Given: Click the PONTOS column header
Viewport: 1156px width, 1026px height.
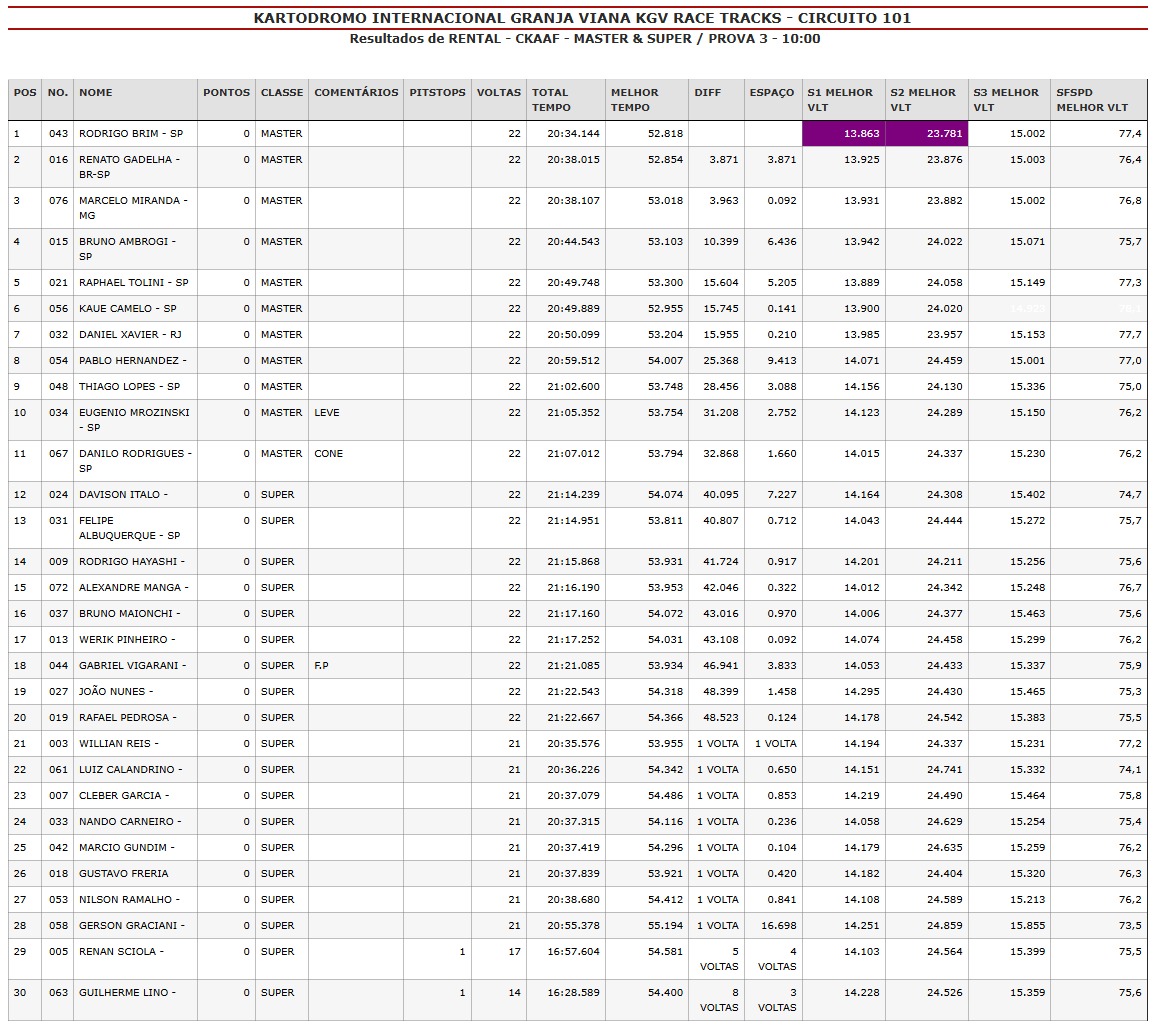Looking at the screenshot, I should [226, 93].
